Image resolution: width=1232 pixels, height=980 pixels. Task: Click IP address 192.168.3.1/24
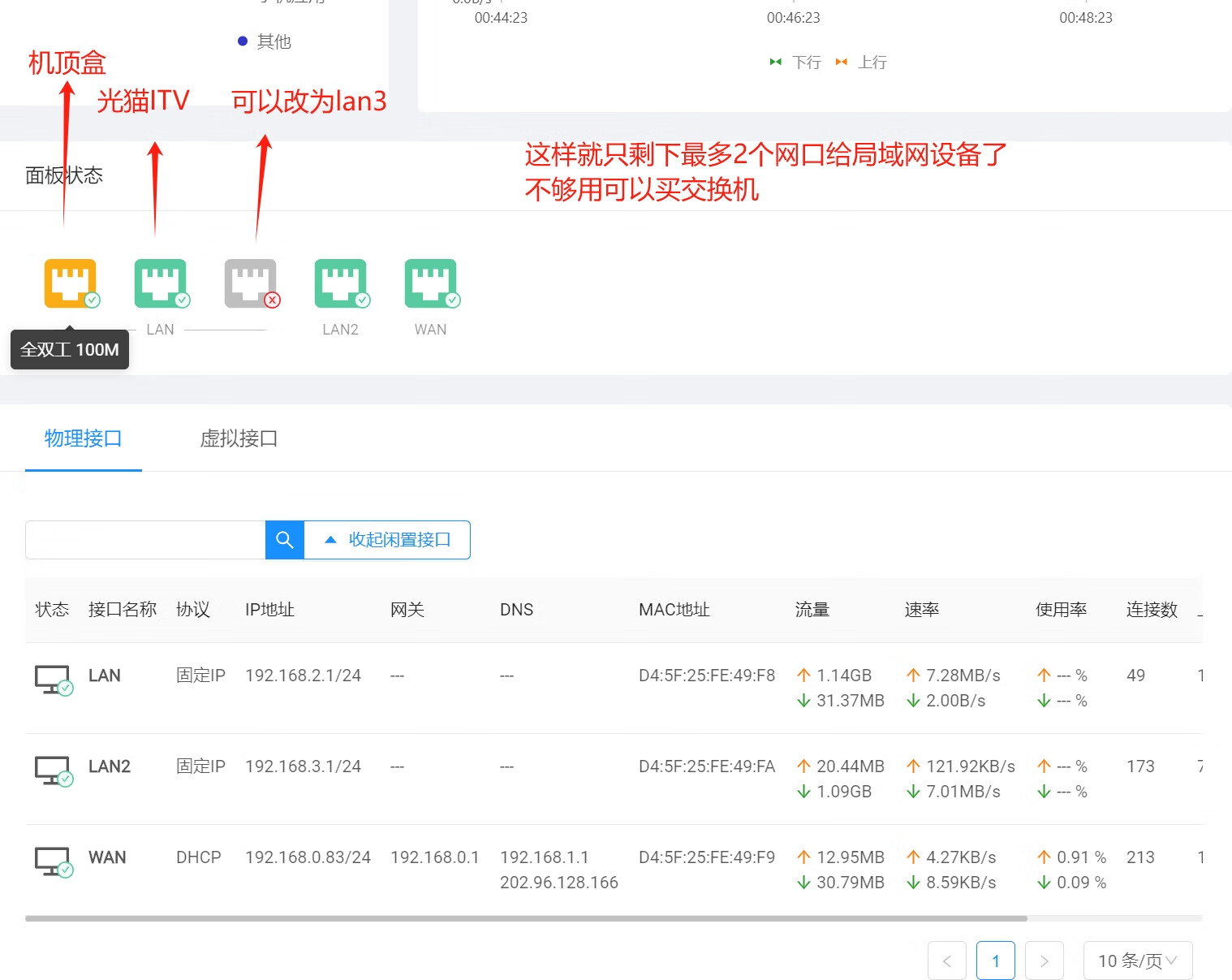304,766
